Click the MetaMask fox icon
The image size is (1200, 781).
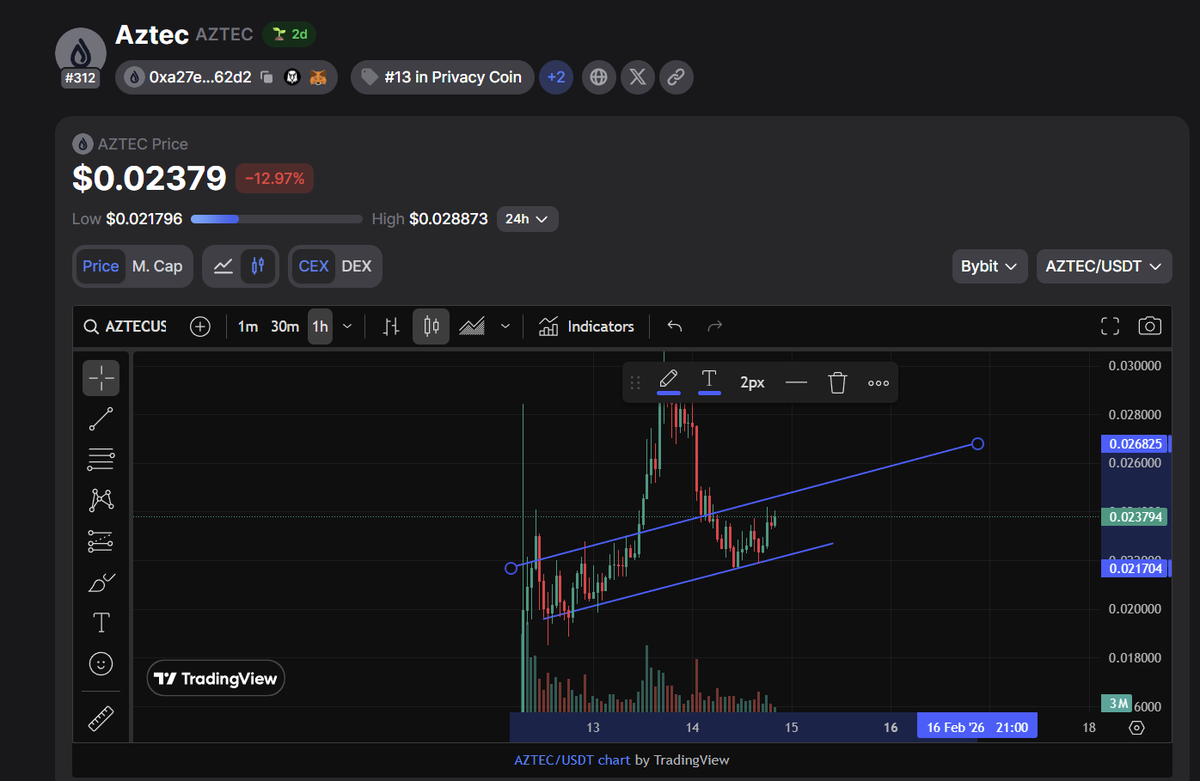click(x=317, y=77)
